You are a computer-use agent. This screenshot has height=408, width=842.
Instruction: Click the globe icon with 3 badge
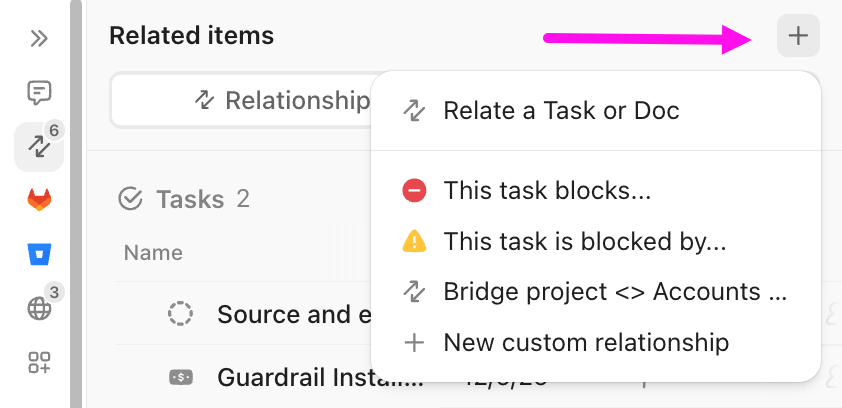[39, 309]
